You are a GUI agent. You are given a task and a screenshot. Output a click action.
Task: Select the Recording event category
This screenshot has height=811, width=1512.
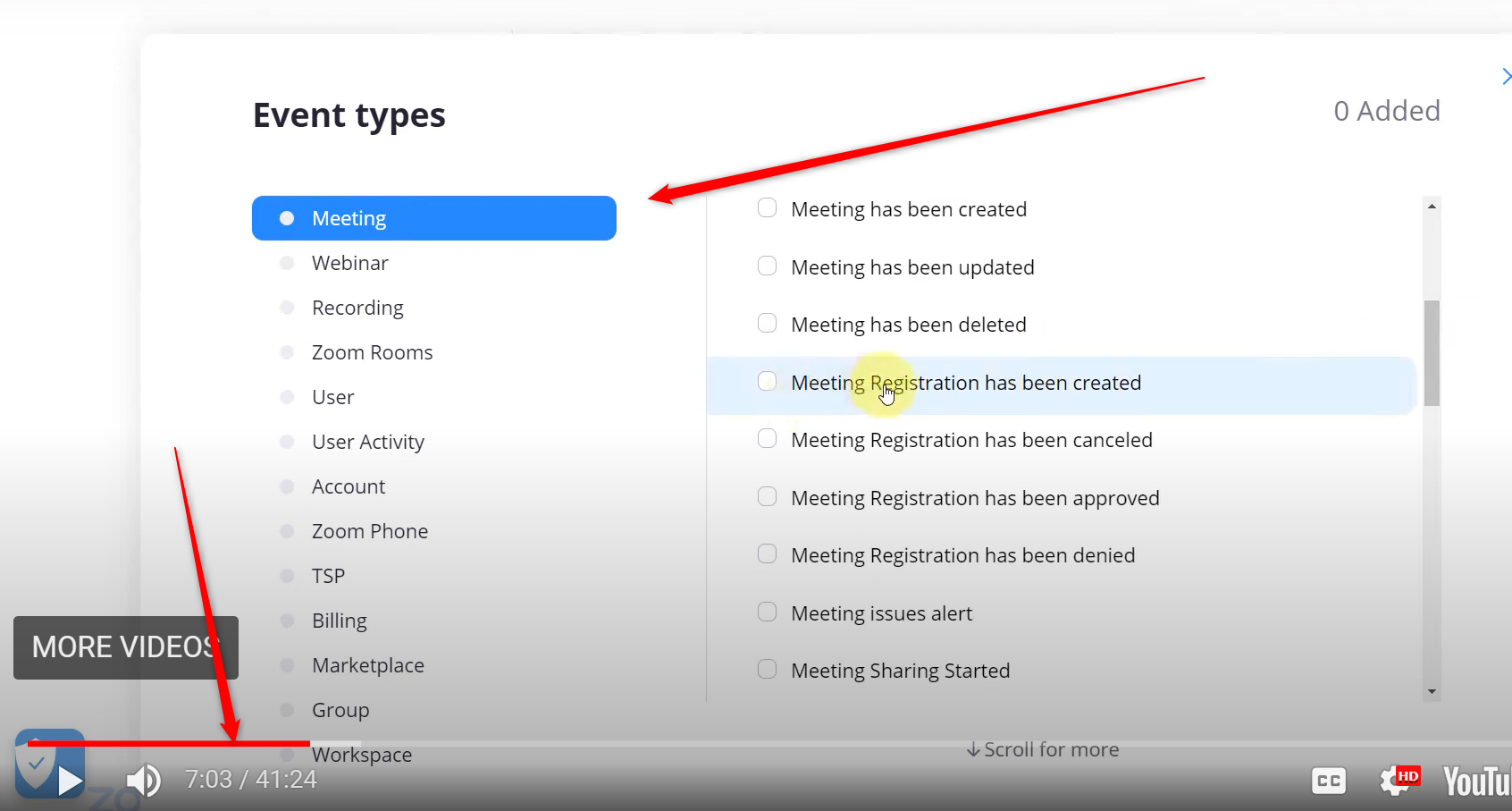click(x=357, y=308)
